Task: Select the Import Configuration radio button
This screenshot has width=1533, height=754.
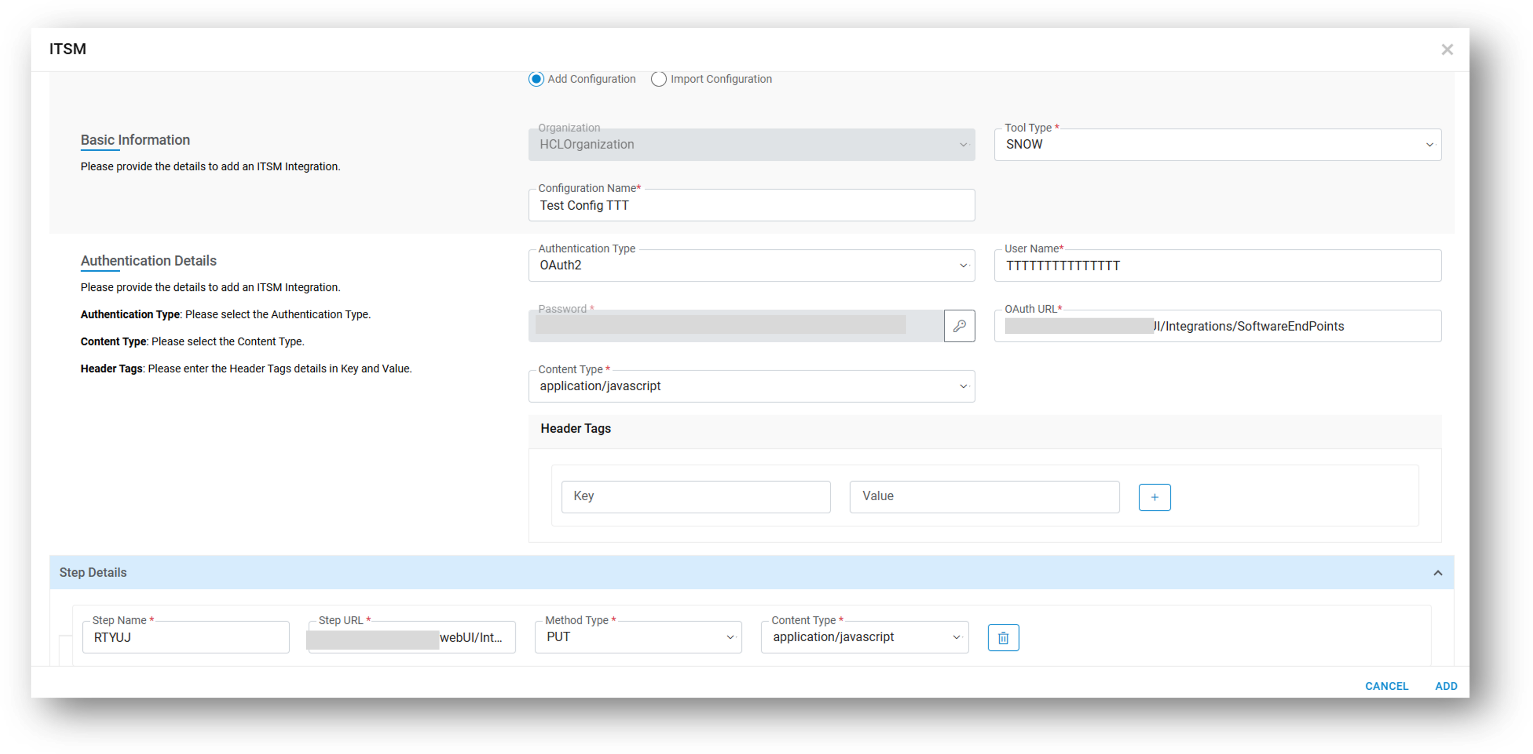Action: (x=658, y=79)
